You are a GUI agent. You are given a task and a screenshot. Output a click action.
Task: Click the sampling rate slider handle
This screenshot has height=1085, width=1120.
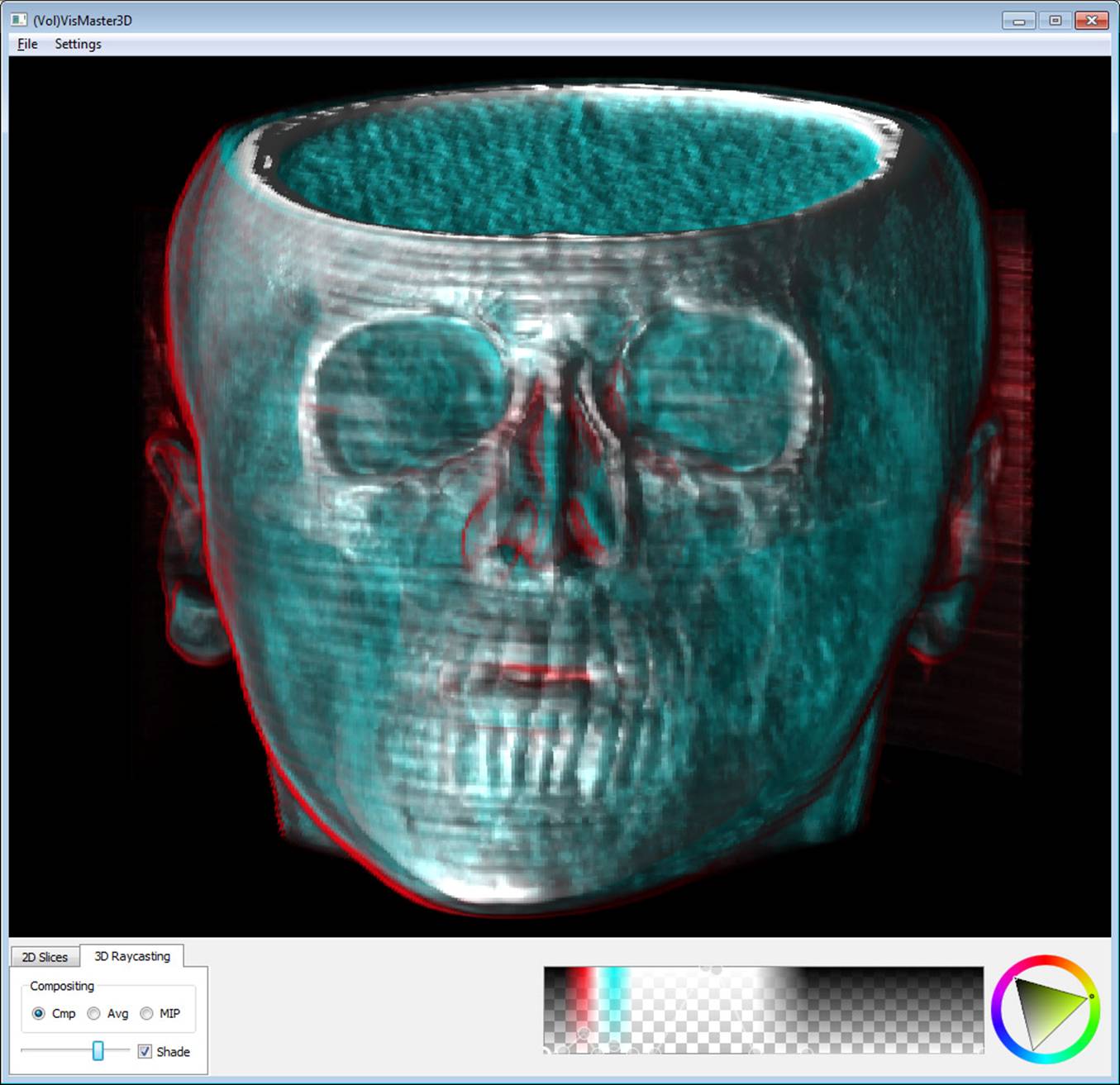pos(98,1050)
